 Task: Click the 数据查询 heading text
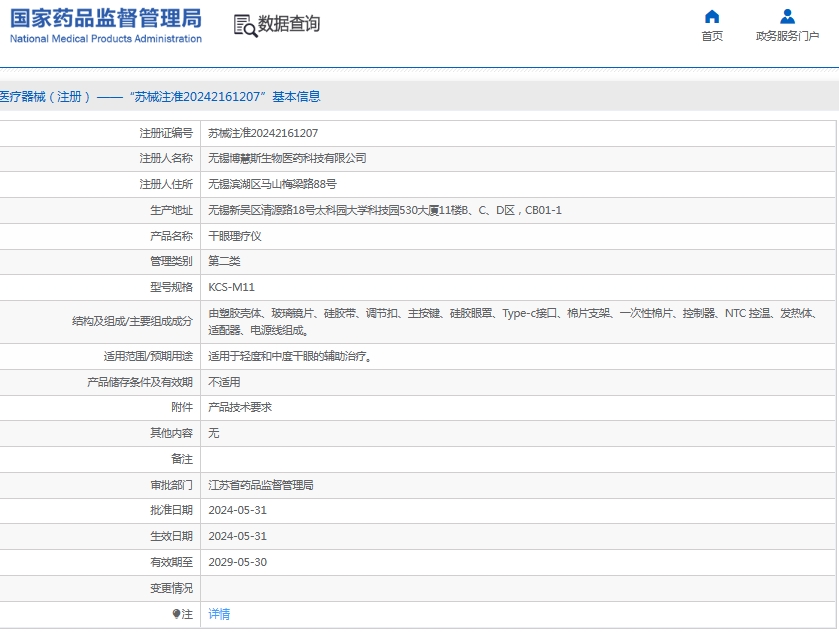(289, 24)
